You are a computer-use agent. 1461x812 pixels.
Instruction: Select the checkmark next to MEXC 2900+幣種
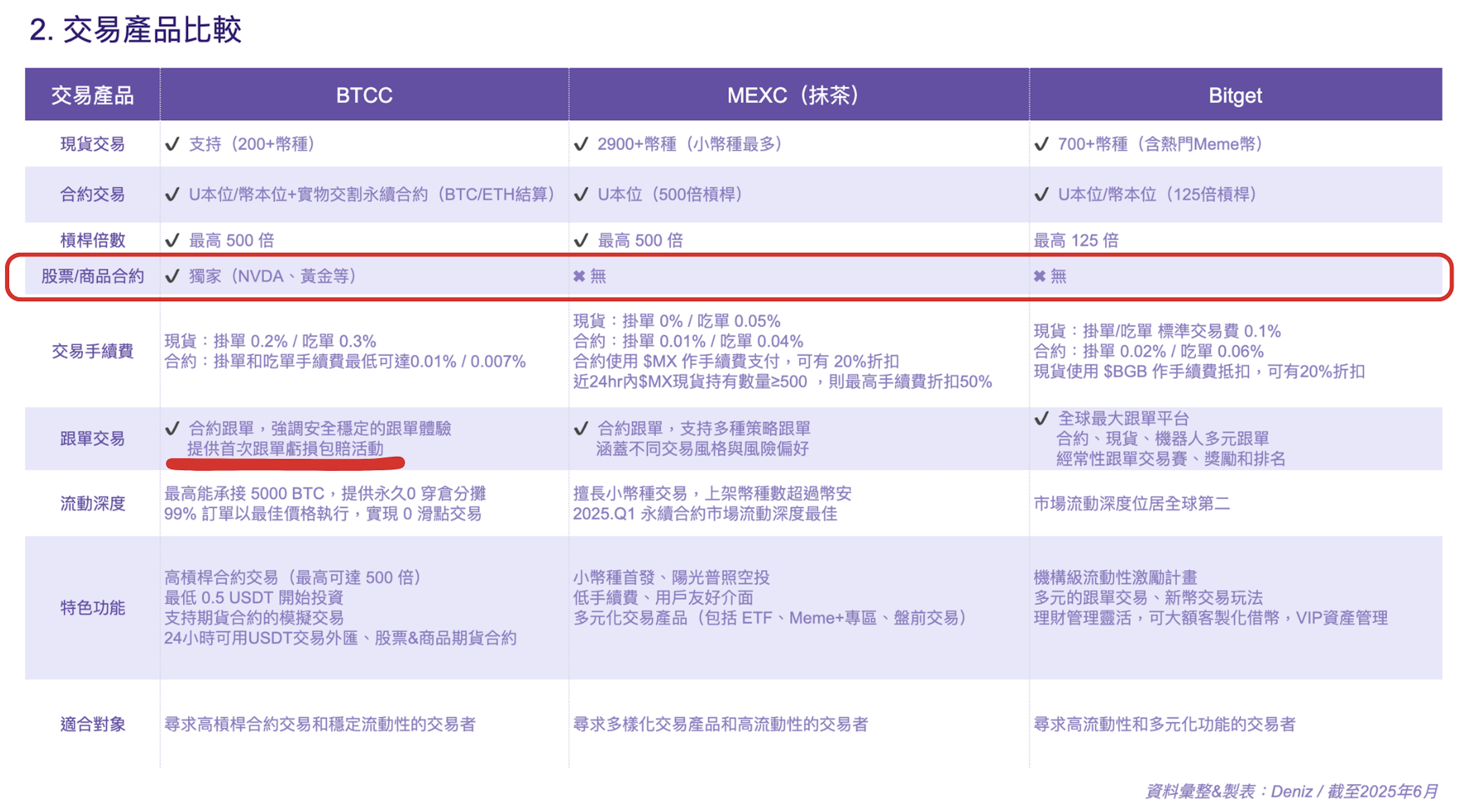pos(581,144)
